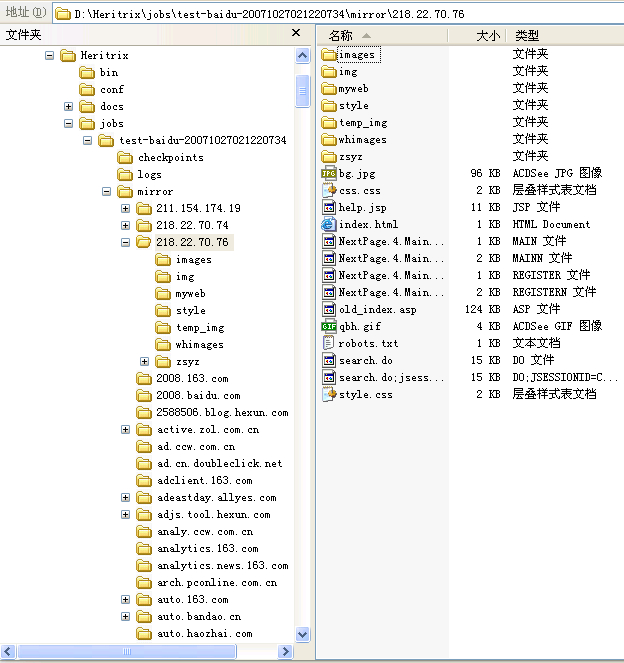
Task: Click the temp_img folder icon in file list
Action: [328, 123]
